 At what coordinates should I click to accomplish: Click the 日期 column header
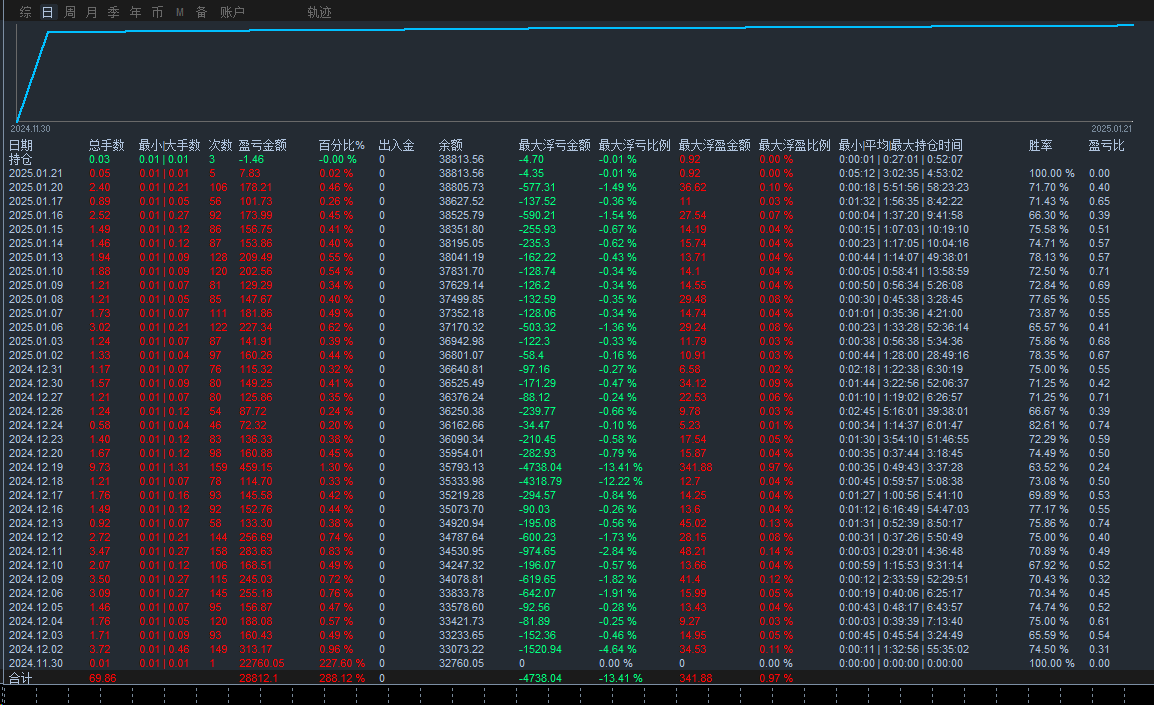tap(21, 145)
